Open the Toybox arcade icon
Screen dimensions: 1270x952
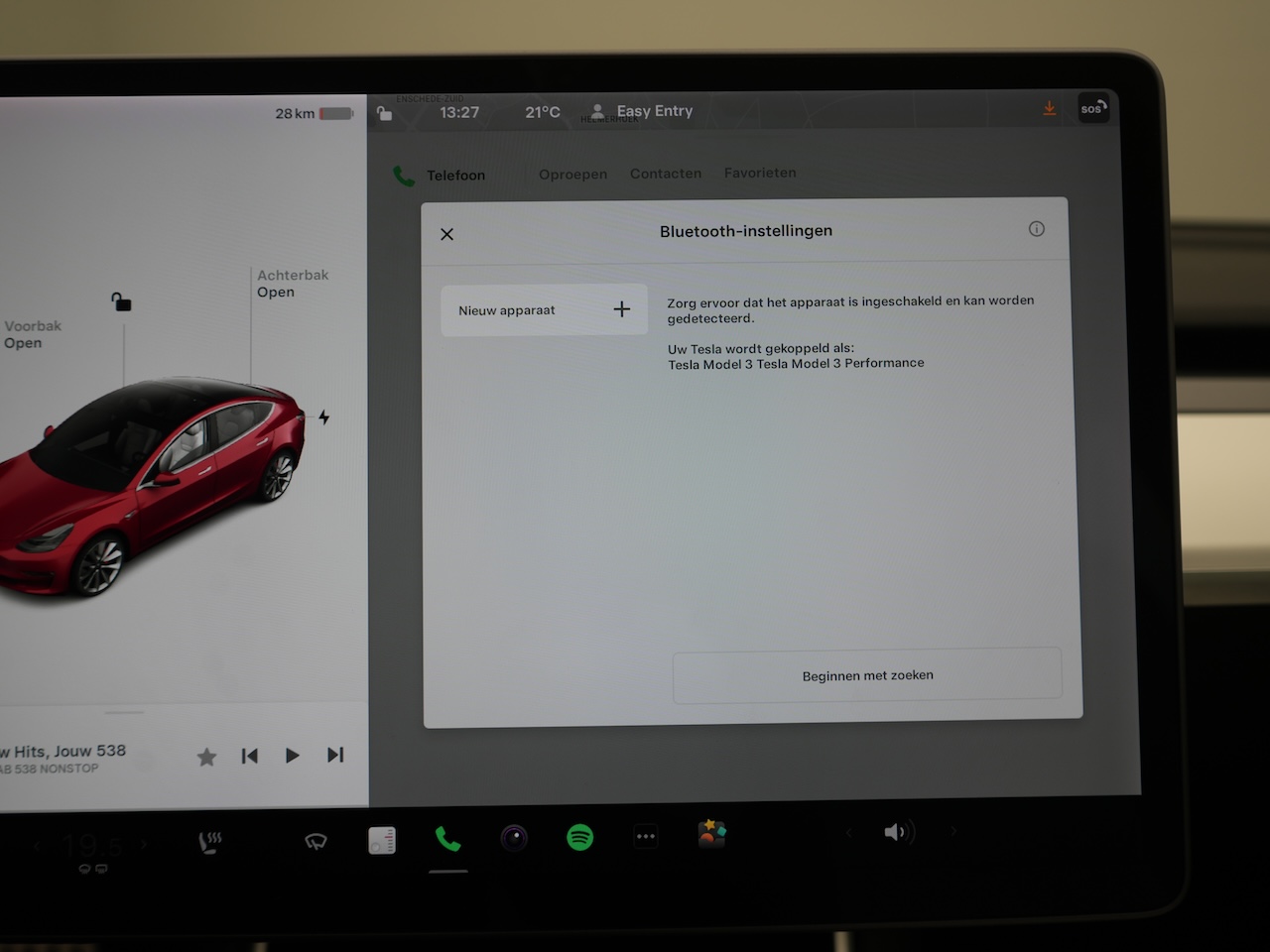[712, 834]
